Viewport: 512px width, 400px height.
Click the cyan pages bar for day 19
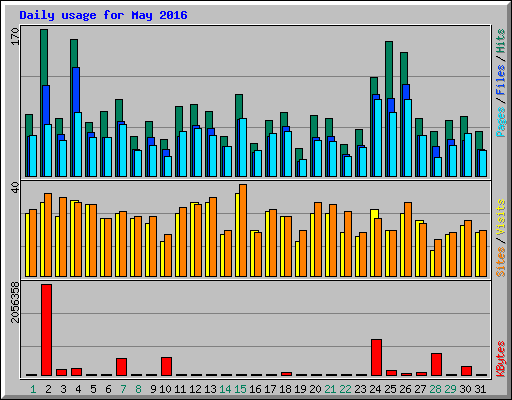coord(303,168)
